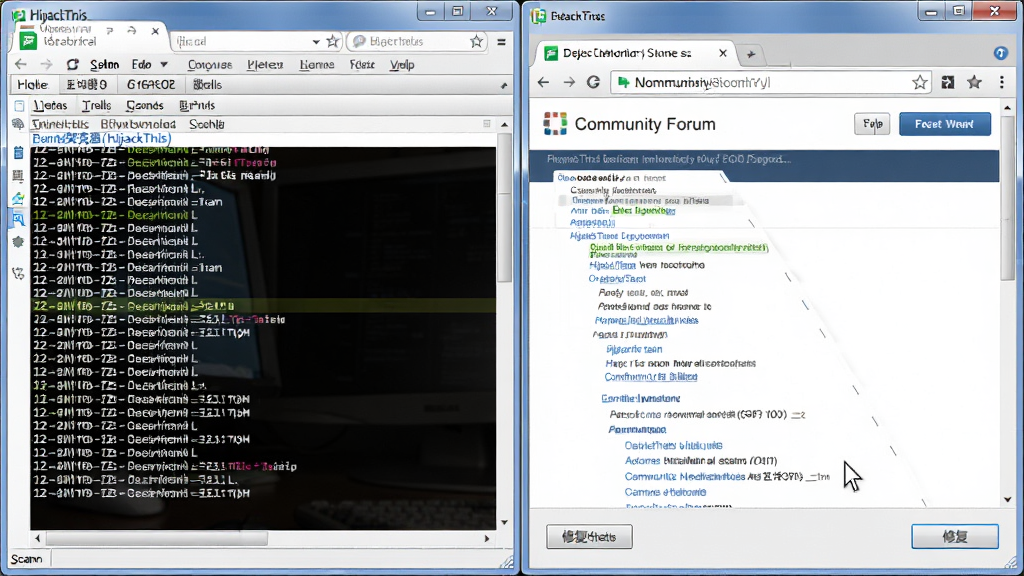Click the Community Forum colorful logo
Viewport: 1024px width, 576px height.
(555, 123)
